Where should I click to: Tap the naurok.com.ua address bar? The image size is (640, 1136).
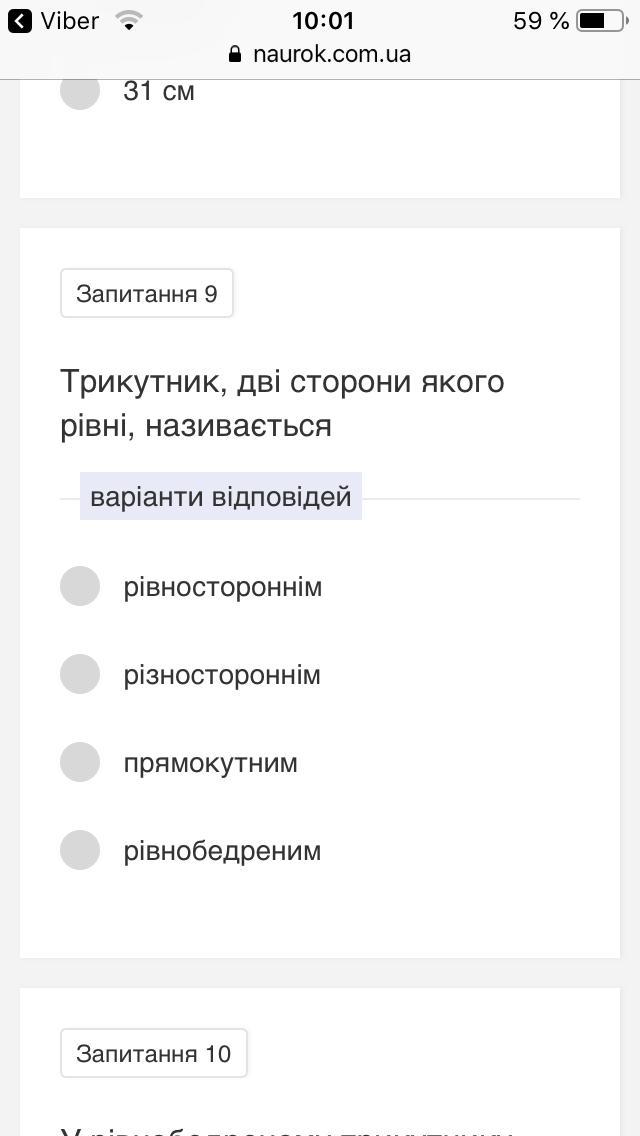pyautogui.click(x=331, y=54)
